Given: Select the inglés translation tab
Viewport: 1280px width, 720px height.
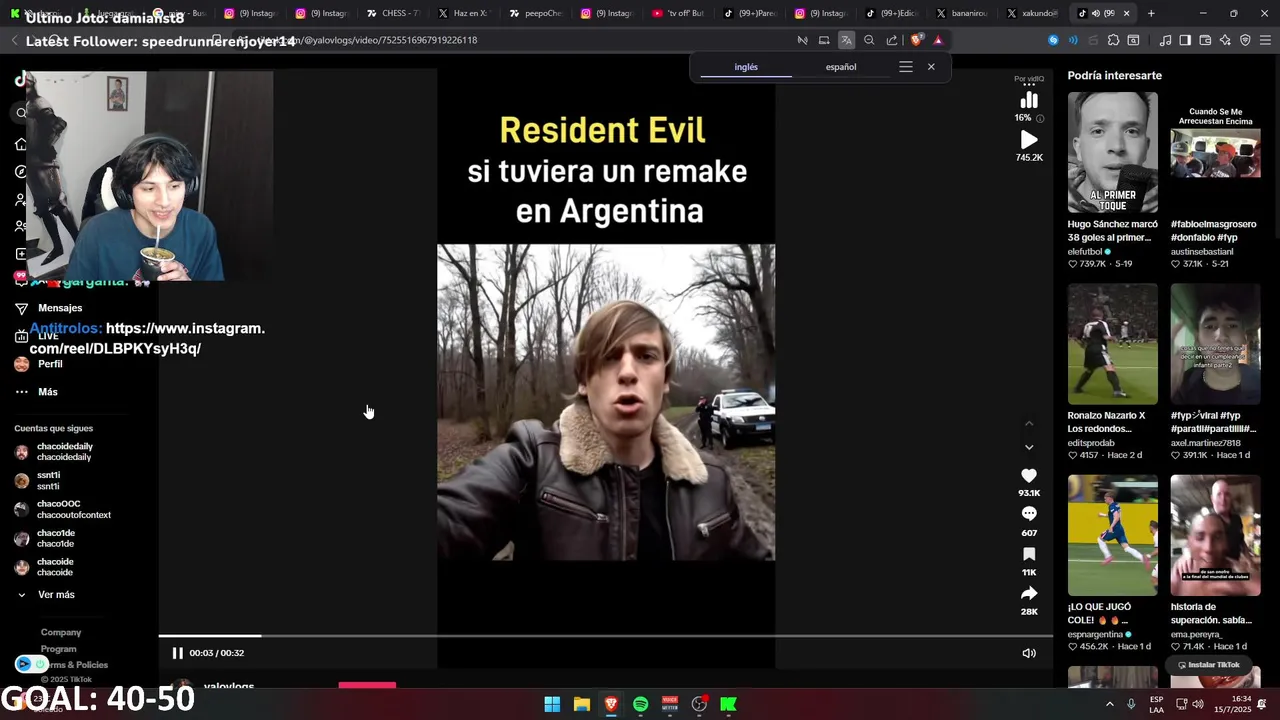Looking at the screenshot, I should [746, 67].
